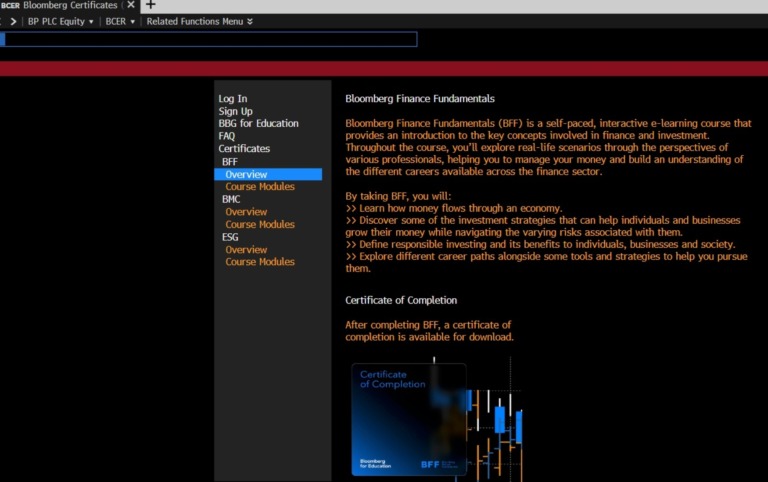Select Certificates in the sidebar
The image size is (768, 482).
(x=244, y=149)
